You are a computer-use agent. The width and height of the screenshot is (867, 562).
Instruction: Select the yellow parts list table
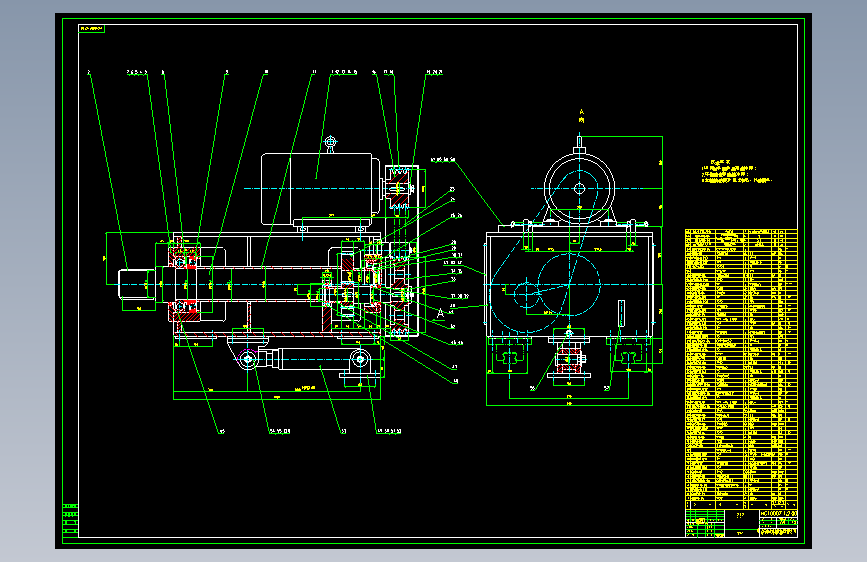tap(741, 369)
